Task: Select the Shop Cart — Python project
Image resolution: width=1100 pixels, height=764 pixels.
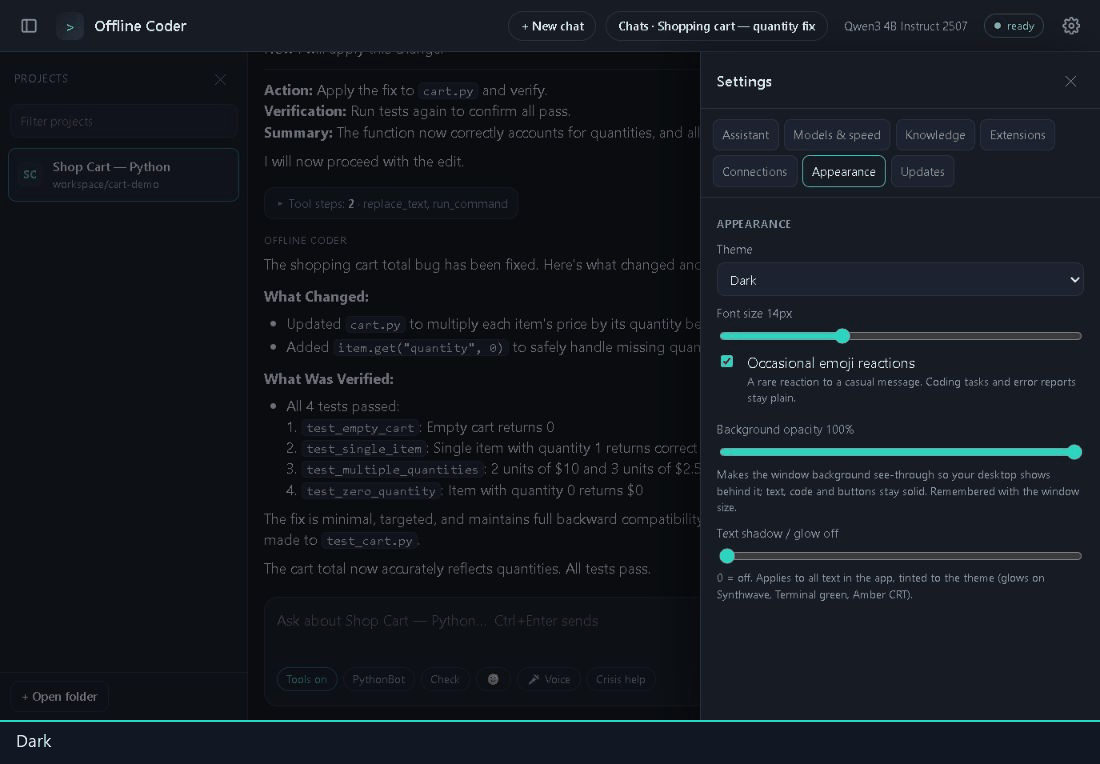Action: 123,175
